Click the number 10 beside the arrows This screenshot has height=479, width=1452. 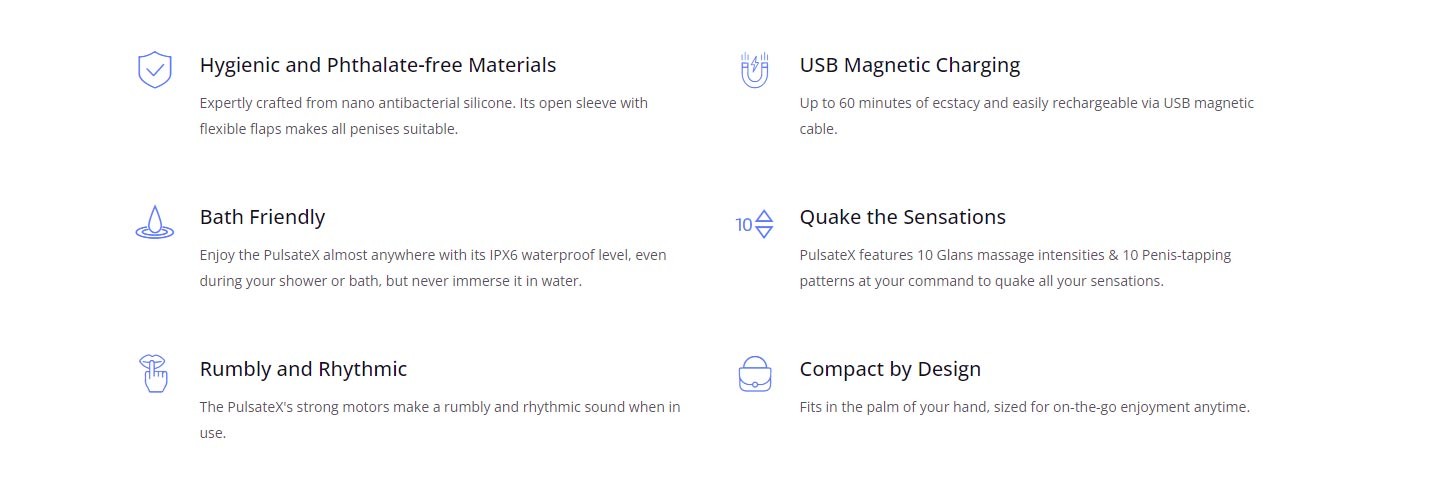click(x=744, y=225)
